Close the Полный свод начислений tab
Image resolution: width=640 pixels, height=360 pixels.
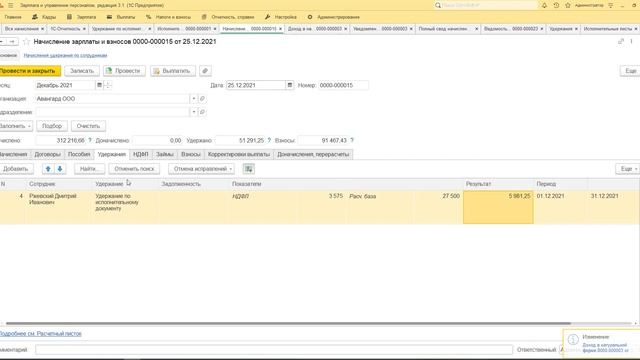pyautogui.click(x=476, y=29)
